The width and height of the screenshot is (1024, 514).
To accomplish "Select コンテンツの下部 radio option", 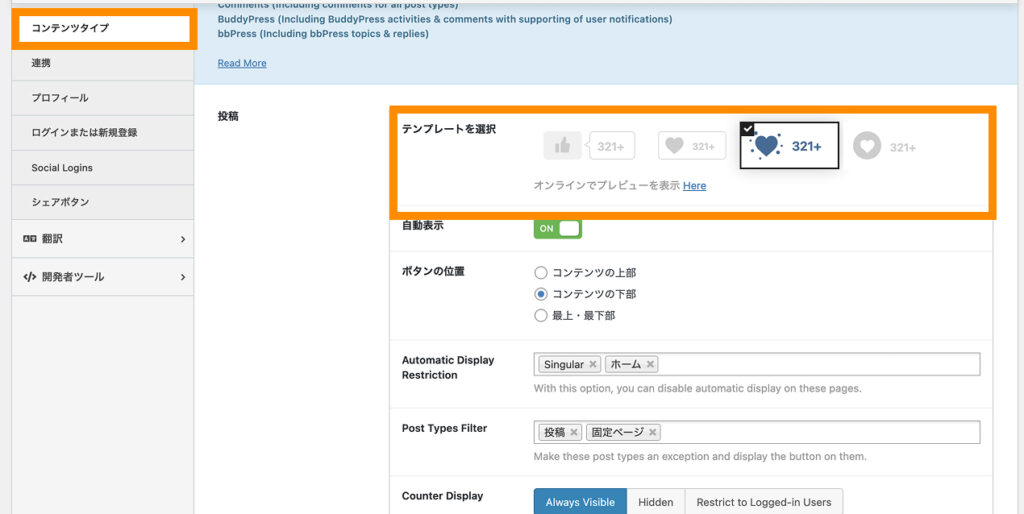I will 541,294.
